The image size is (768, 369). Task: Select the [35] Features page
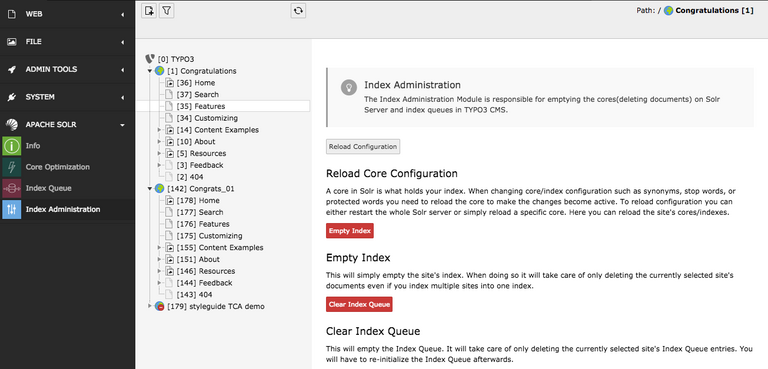[201, 106]
